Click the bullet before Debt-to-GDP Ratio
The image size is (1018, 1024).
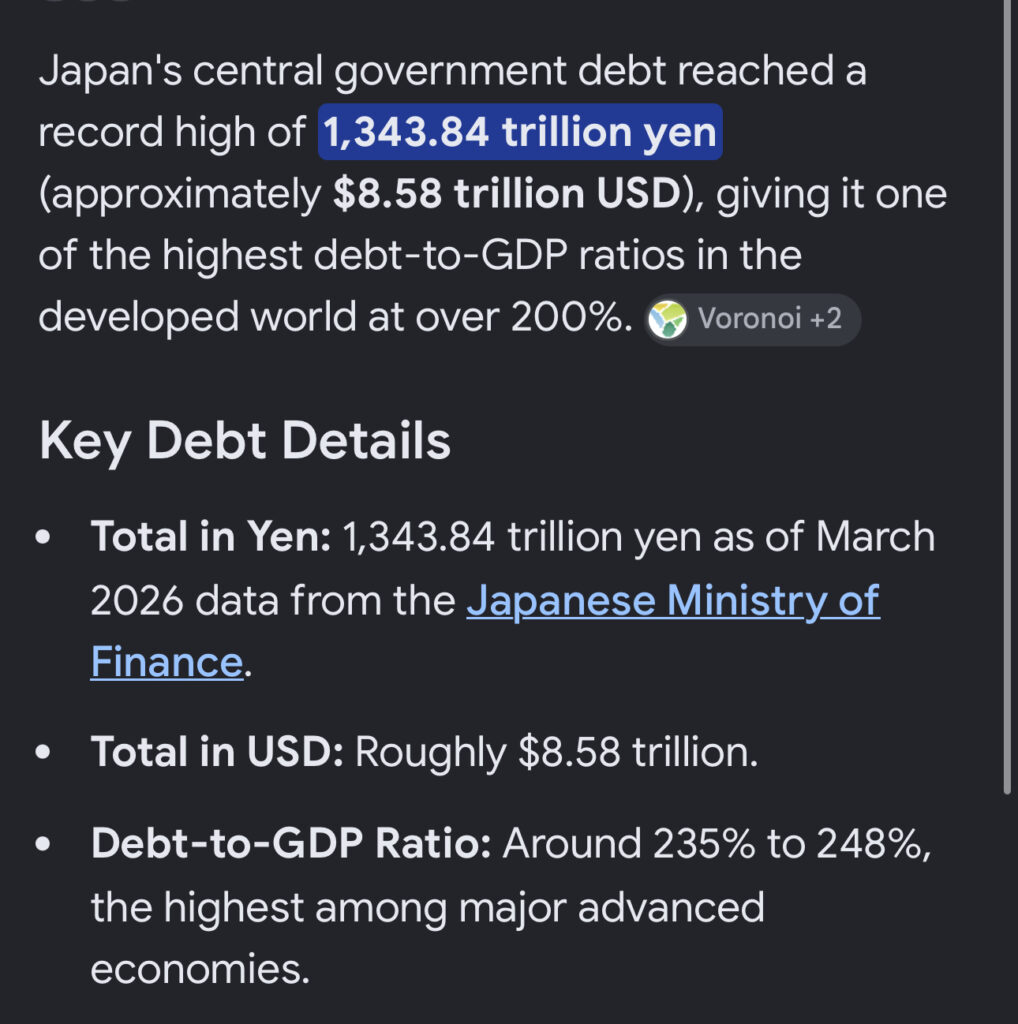pos(43,844)
